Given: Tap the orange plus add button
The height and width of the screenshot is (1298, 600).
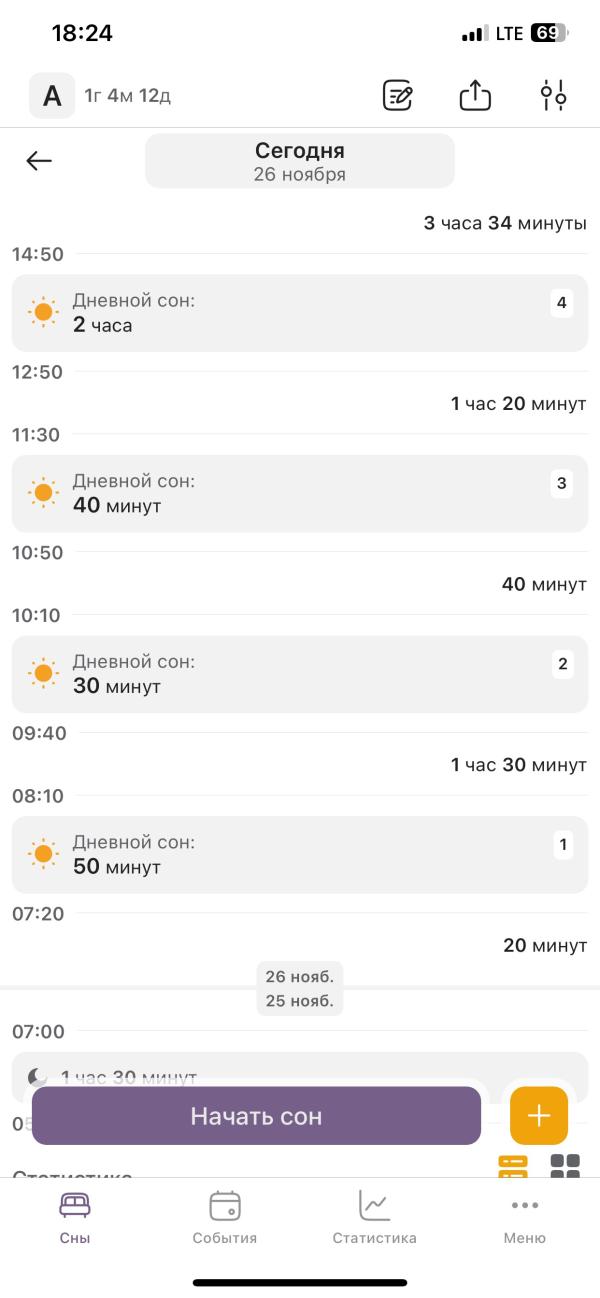Looking at the screenshot, I should click(539, 1115).
